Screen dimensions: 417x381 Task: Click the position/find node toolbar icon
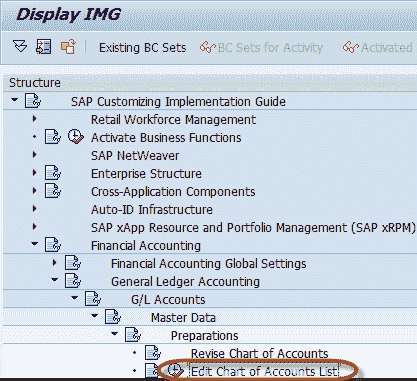(x=44, y=46)
